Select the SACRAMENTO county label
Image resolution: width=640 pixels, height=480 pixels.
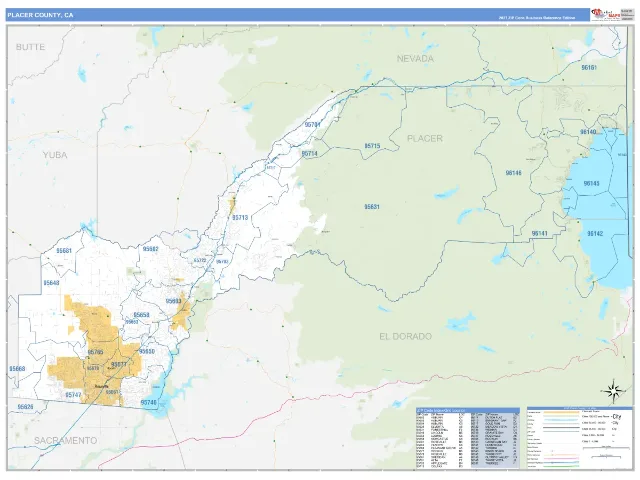(65, 441)
